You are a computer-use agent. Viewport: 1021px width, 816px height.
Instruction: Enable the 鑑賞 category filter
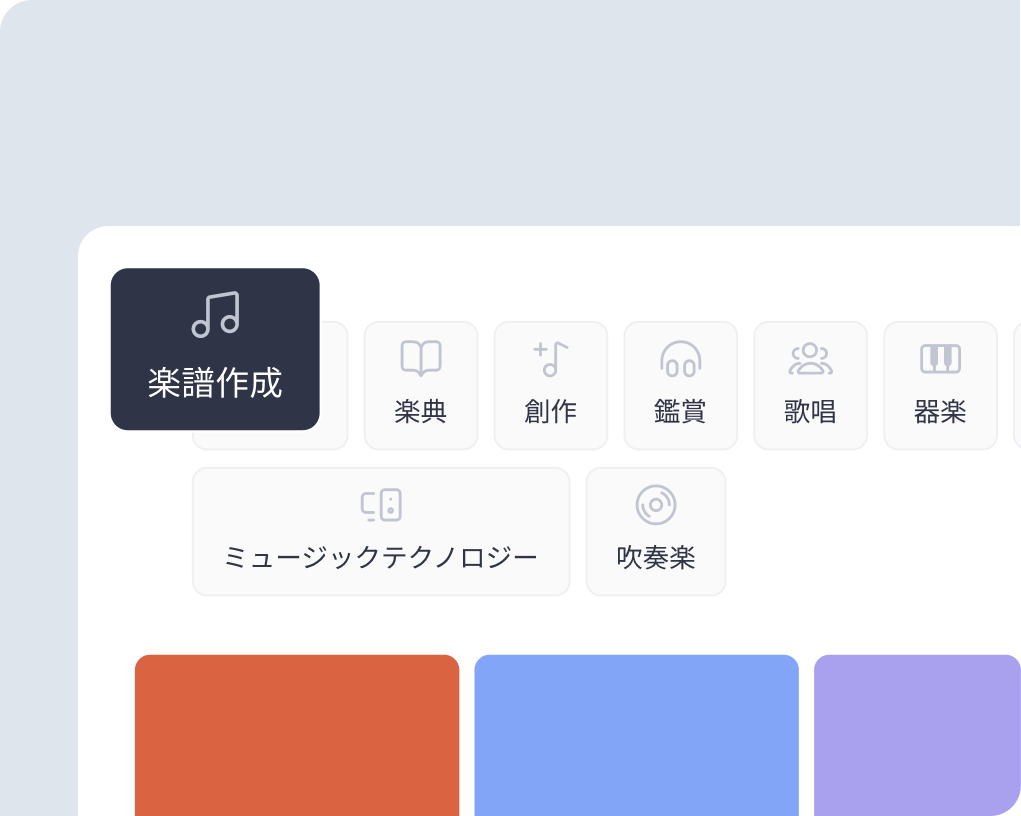[x=680, y=385]
